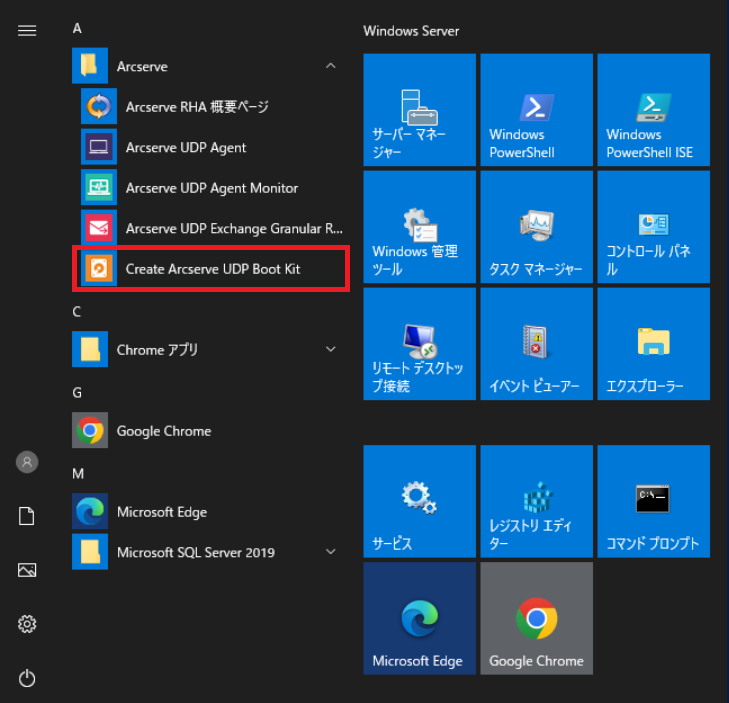The height and width of the screenshot is (703, 729).
Task: Launch Arcserve UDP Agent
Action: click(x=210, y=147)
